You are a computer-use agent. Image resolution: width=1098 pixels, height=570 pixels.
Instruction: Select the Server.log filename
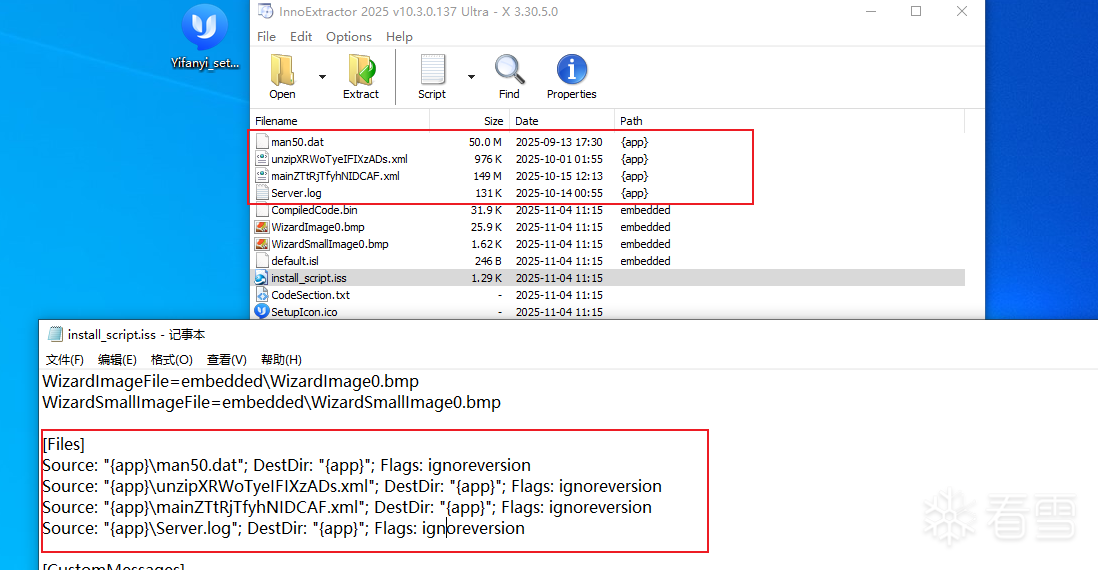[x=296, y=193]
